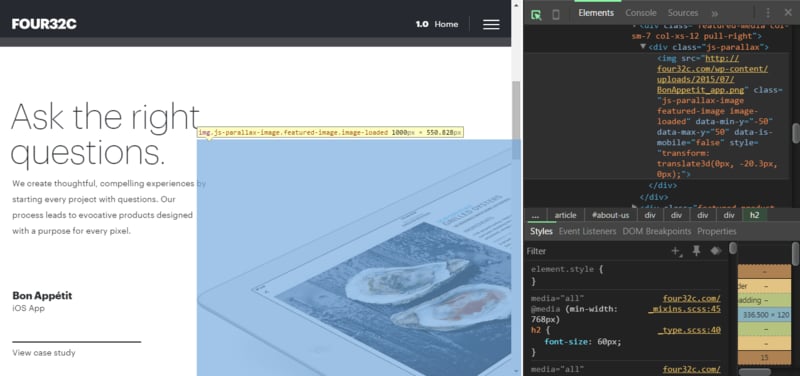800x376 pixels.
Task: Open the hamburger menu on website
Action: coord(491,24)
